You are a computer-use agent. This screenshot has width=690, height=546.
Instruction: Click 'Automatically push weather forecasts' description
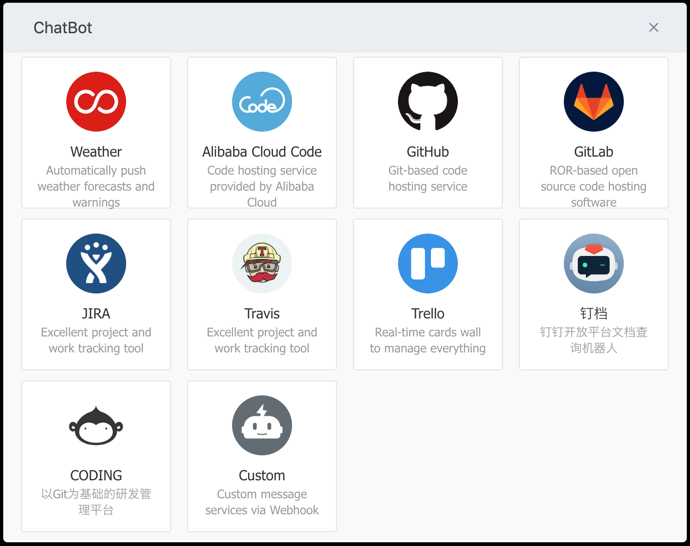[x=96, y=186]
